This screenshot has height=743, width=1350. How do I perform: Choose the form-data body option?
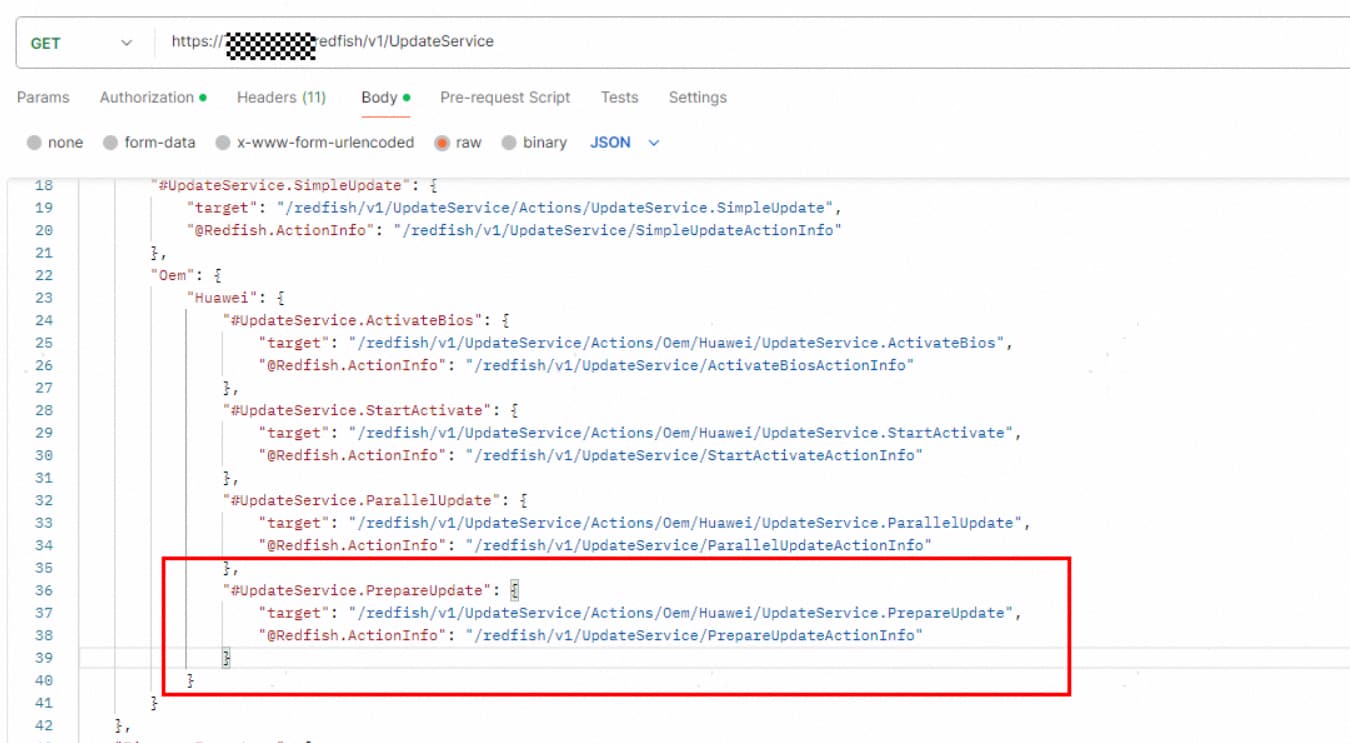click(111, 143)
